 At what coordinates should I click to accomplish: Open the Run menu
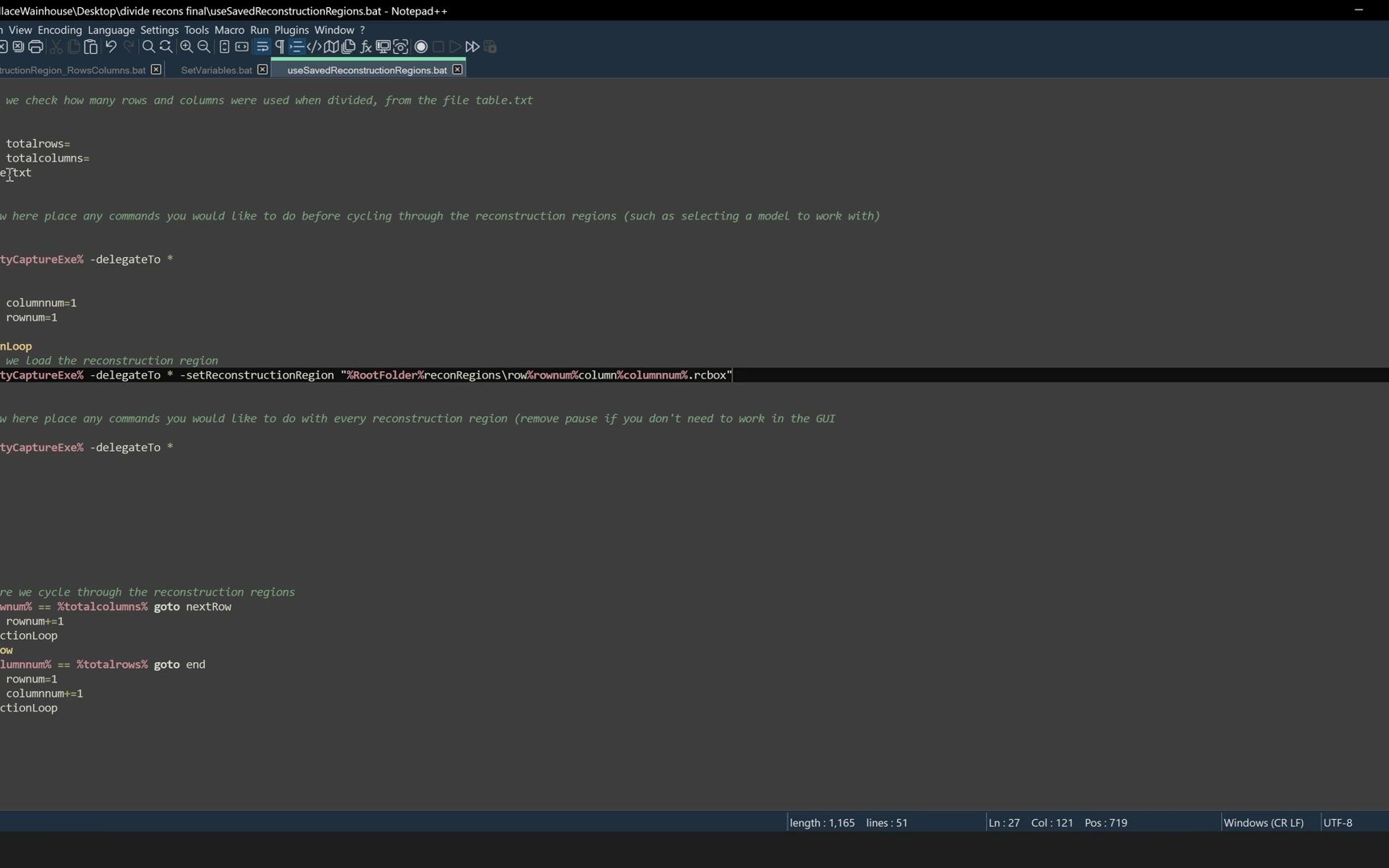(259, 30)
